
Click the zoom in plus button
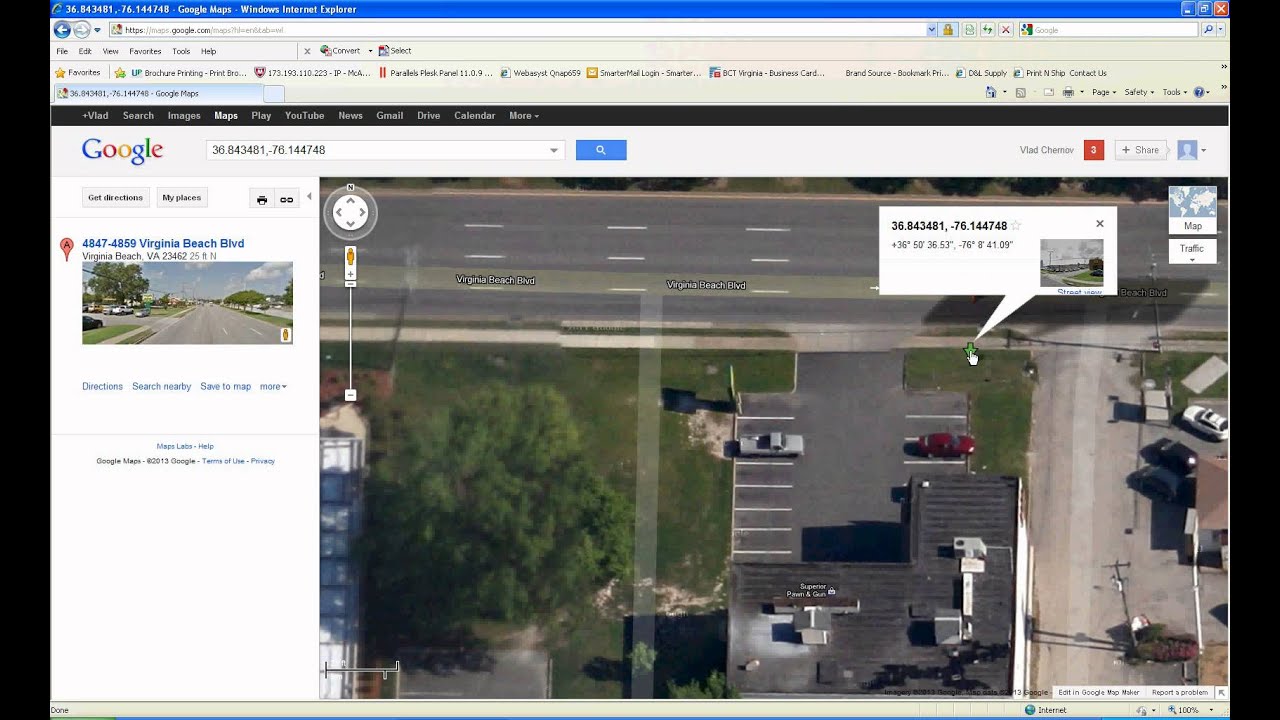coord(350,274)
